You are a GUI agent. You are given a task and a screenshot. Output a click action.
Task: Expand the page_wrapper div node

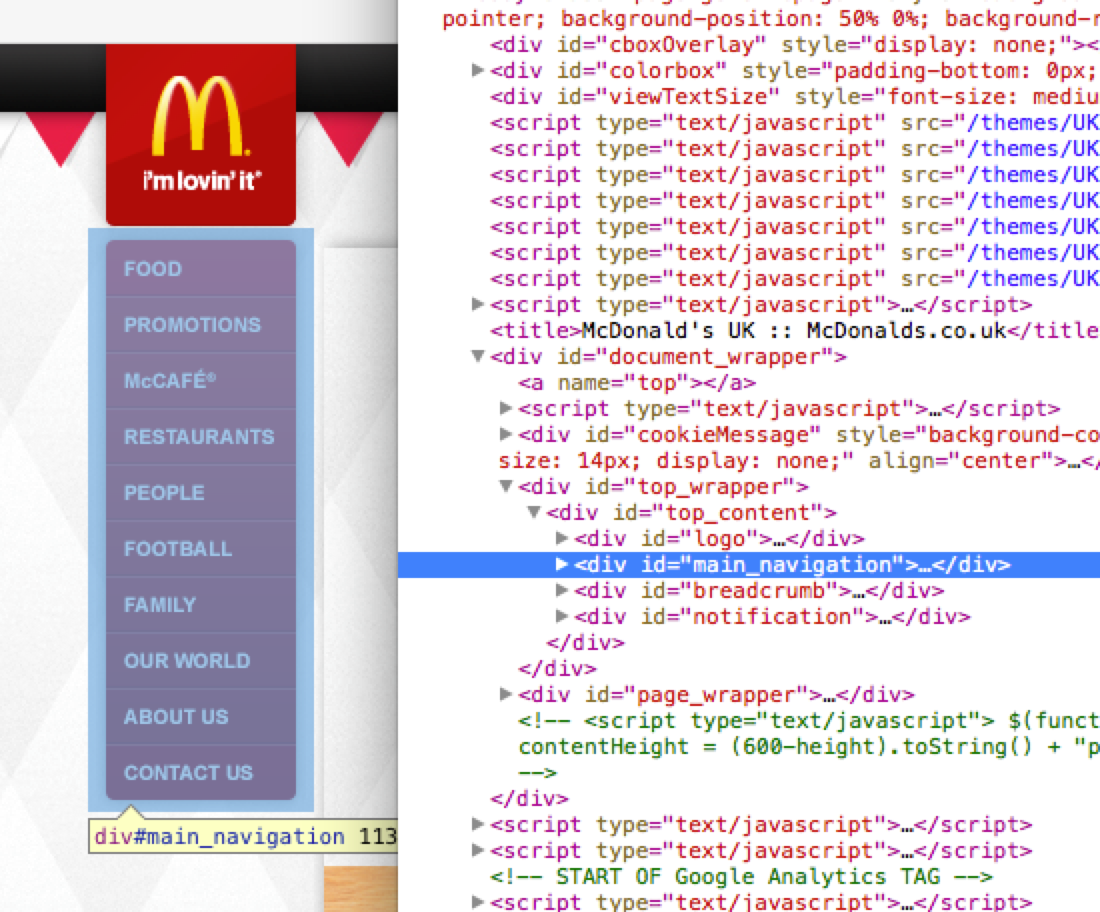[x=506, y=695]
